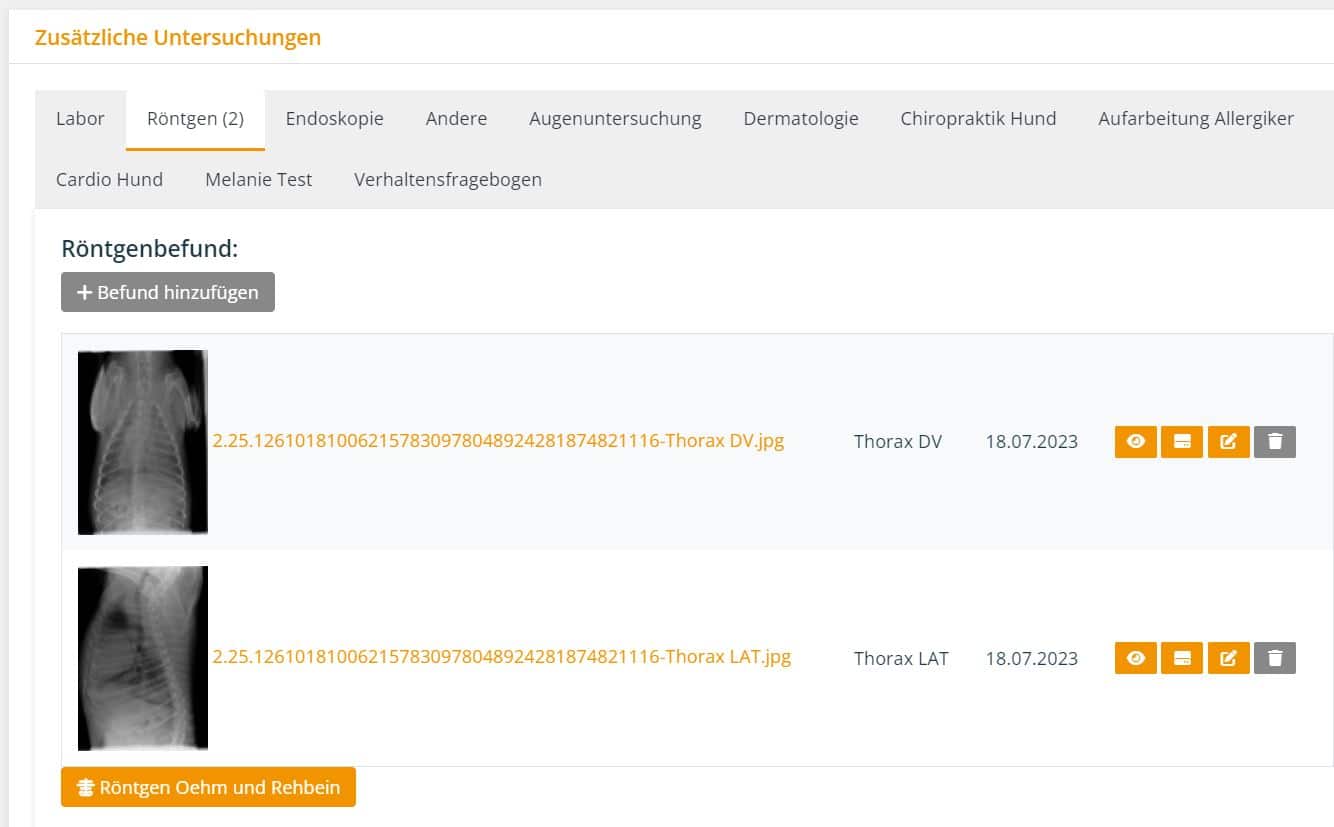This screenshot has width=1334, height=827.
Task: Select the Verhaltensfragebogen tab
Action: pos(448,180)
